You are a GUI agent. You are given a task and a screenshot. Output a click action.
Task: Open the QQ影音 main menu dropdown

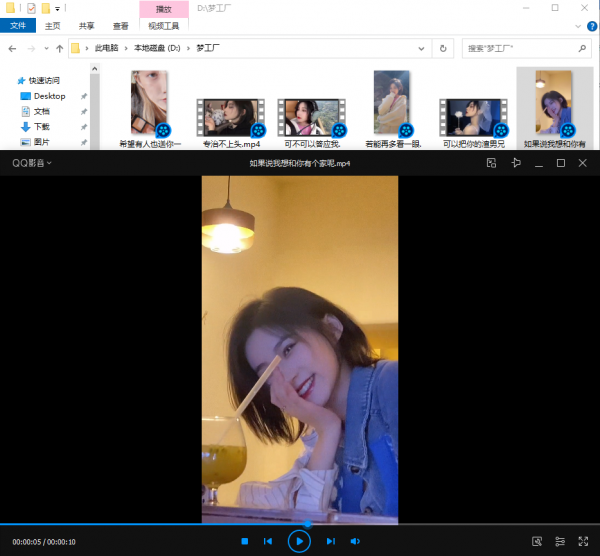pos(32,162)
